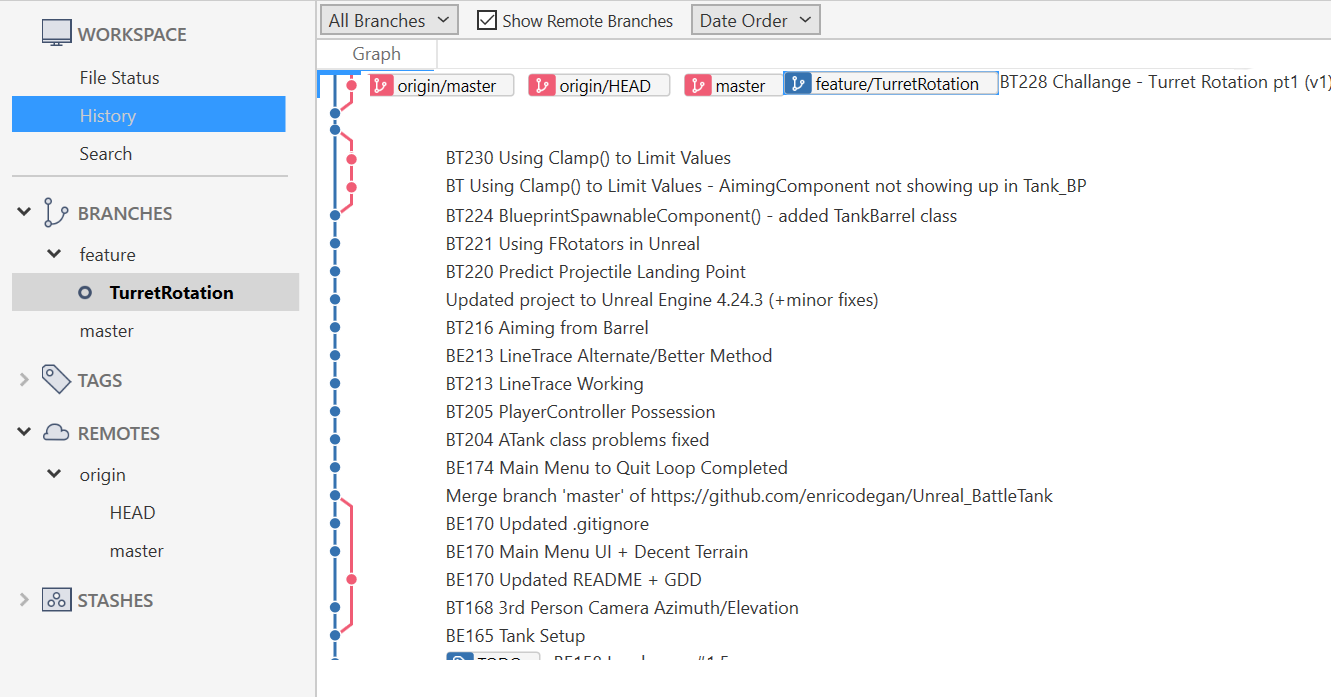The width and height of the screenshot is (1331, 697).
Task: Select commit BE170 Main Menu UI + Decent Terrain
Action: coord(597,552)
